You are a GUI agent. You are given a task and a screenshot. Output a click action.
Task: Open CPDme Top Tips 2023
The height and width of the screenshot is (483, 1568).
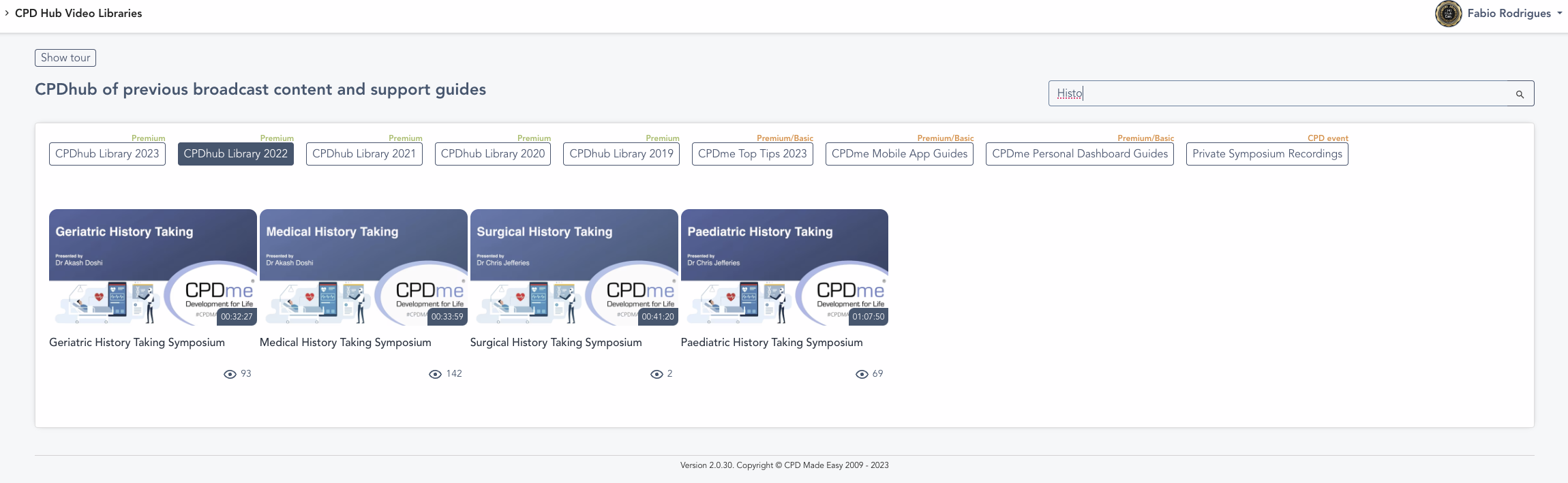coord(753,154)
